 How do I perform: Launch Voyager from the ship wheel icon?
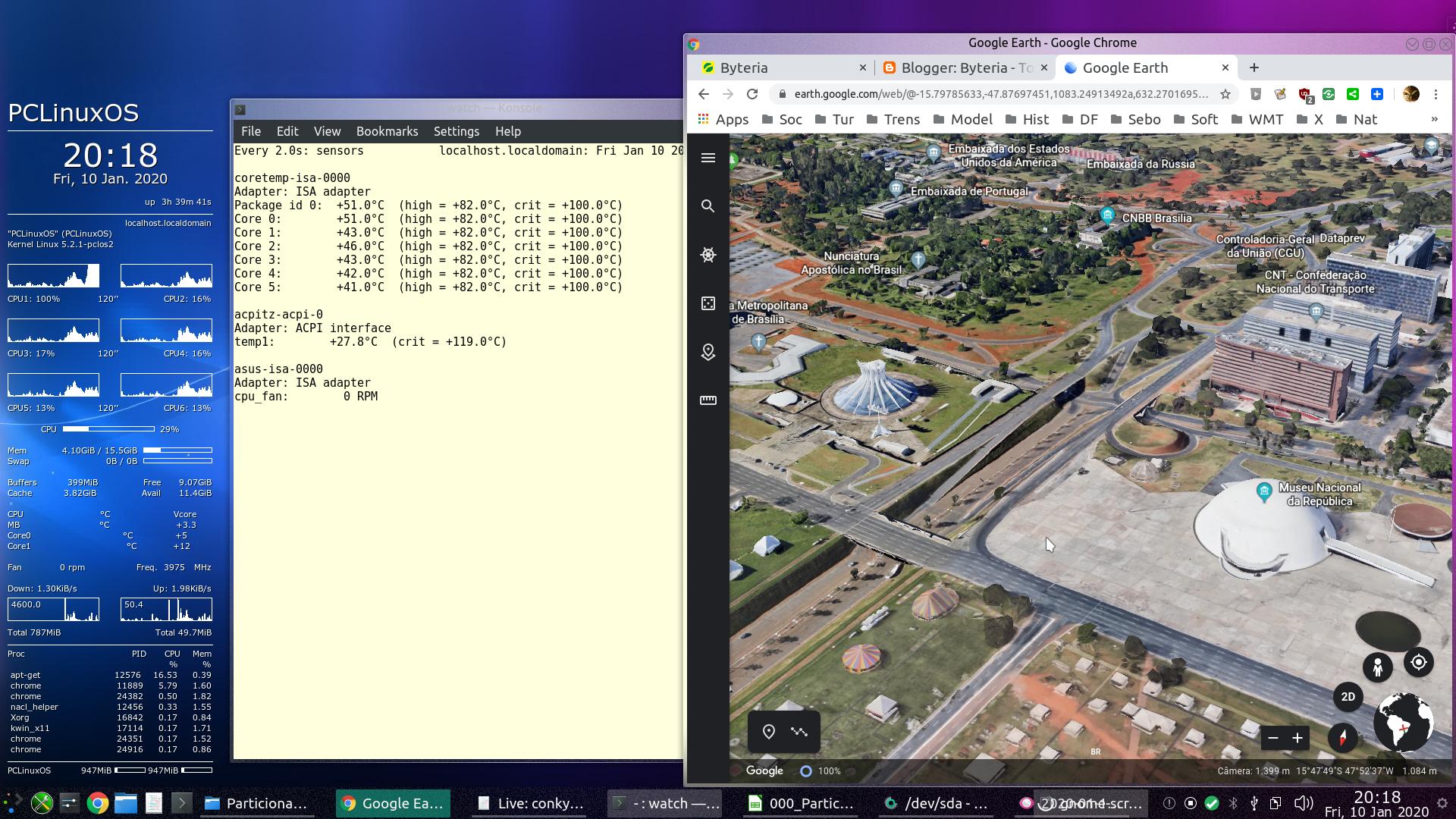[708, 255]
